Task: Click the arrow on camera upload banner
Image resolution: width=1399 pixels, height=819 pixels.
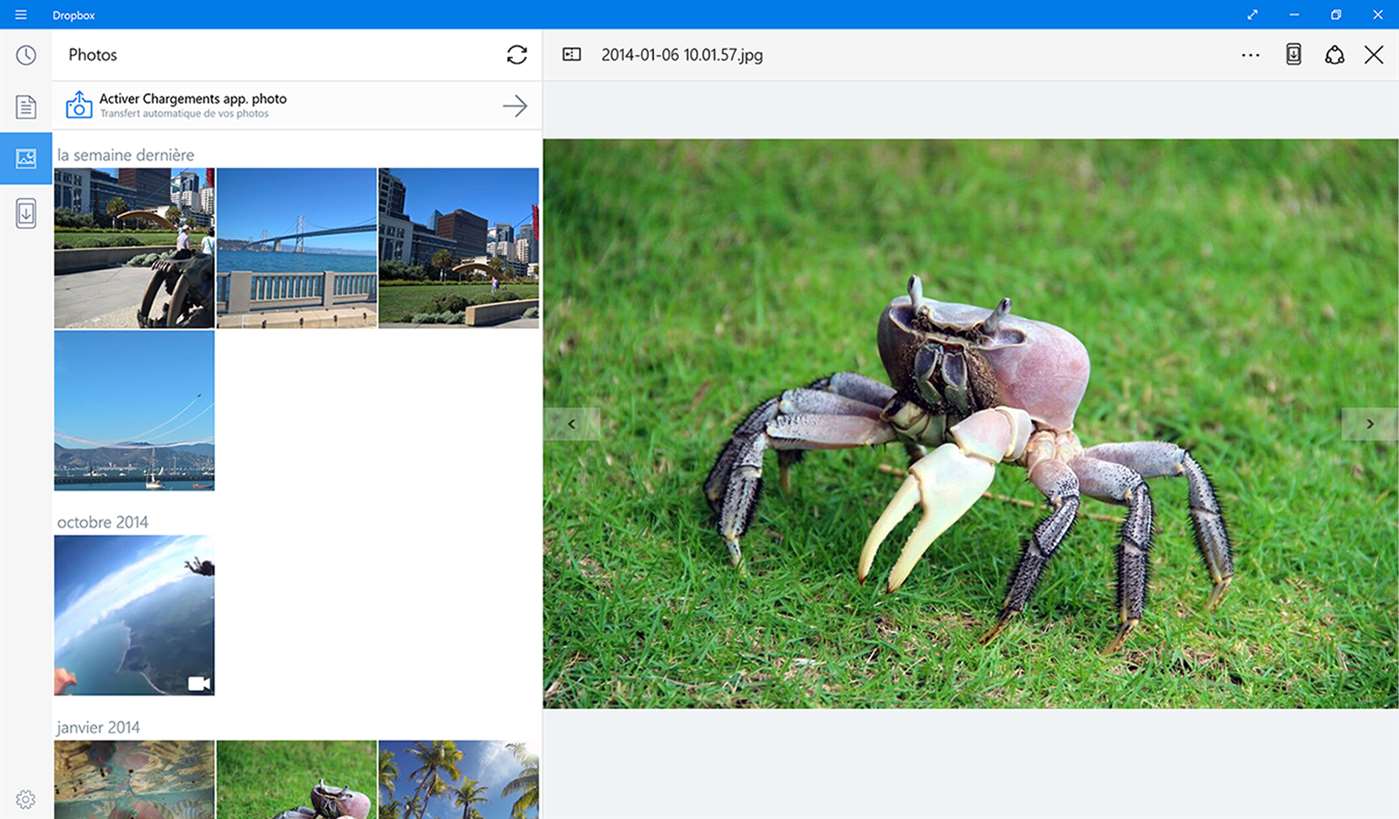Action: [x=515, y=105]
